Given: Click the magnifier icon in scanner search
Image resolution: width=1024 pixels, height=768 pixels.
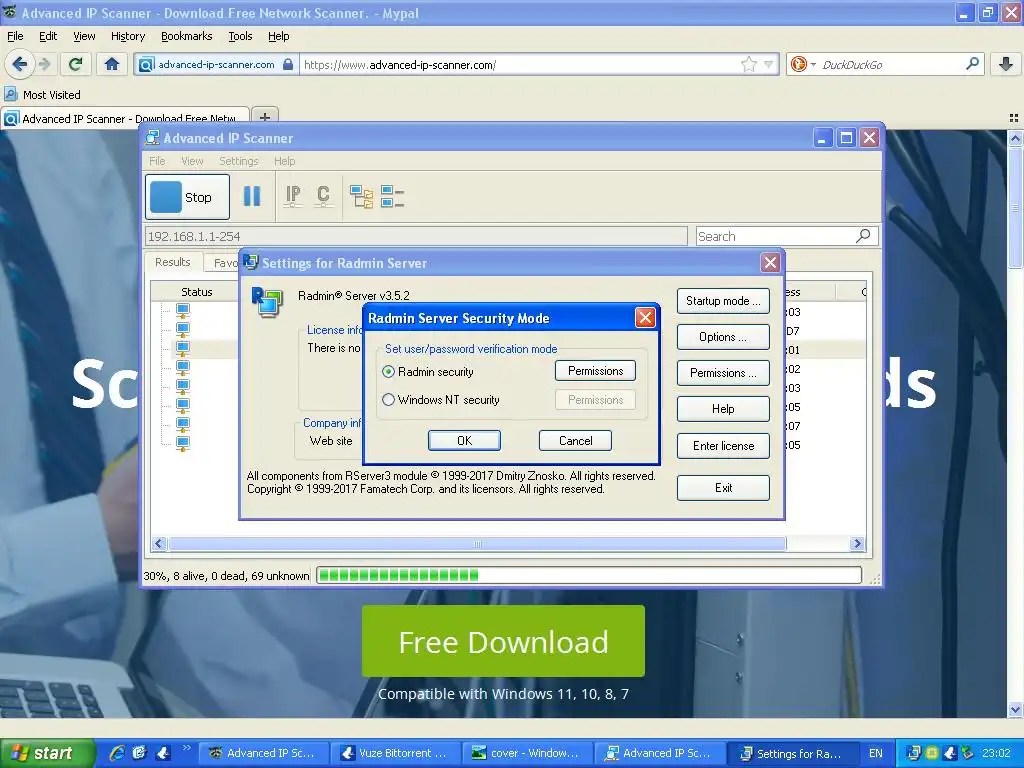Looking at the screenshot, I should click(x=863, y=235).
